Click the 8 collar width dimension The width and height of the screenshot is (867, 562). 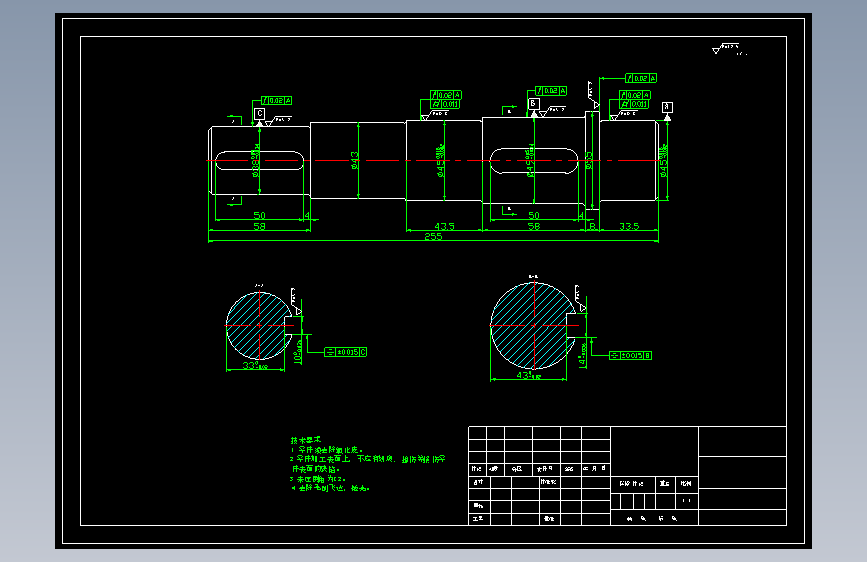(592, 226)
